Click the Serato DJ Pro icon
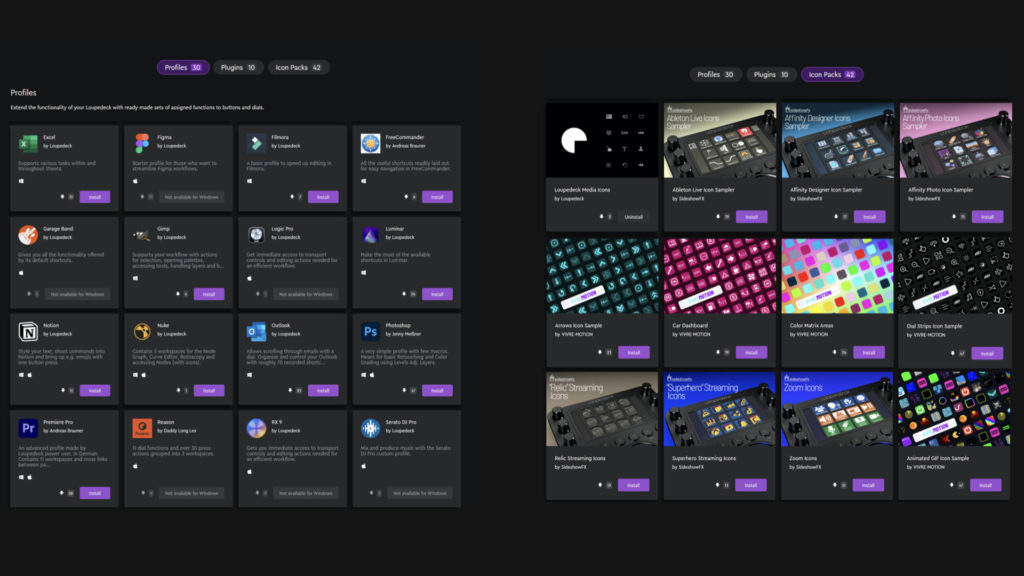 (x=370, y=428)
